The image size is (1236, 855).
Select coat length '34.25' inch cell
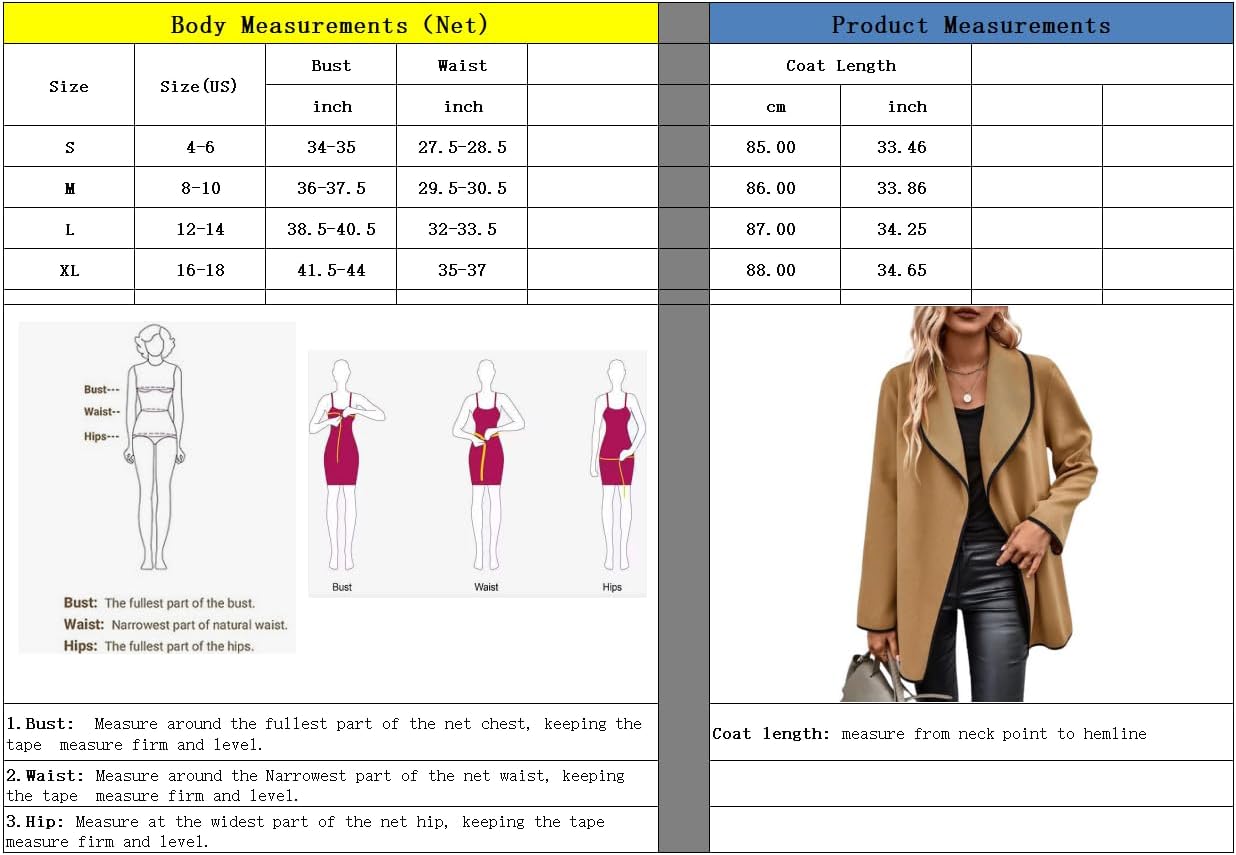pyautogui.click(x=906, y=229)
